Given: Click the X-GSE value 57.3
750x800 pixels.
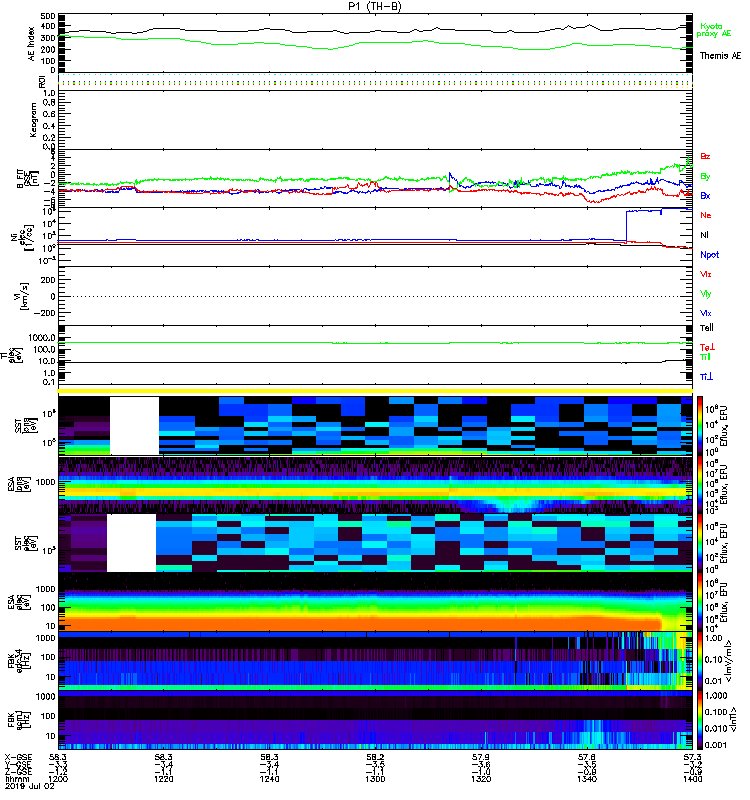Looking at the screenshot, I should (x=692, y=758).
